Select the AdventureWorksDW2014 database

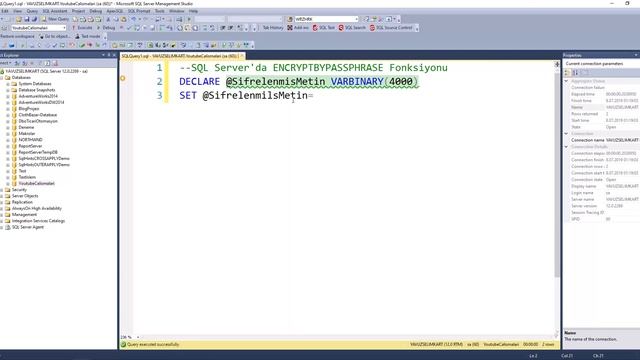pyautogui.click(x=41, y=102)
